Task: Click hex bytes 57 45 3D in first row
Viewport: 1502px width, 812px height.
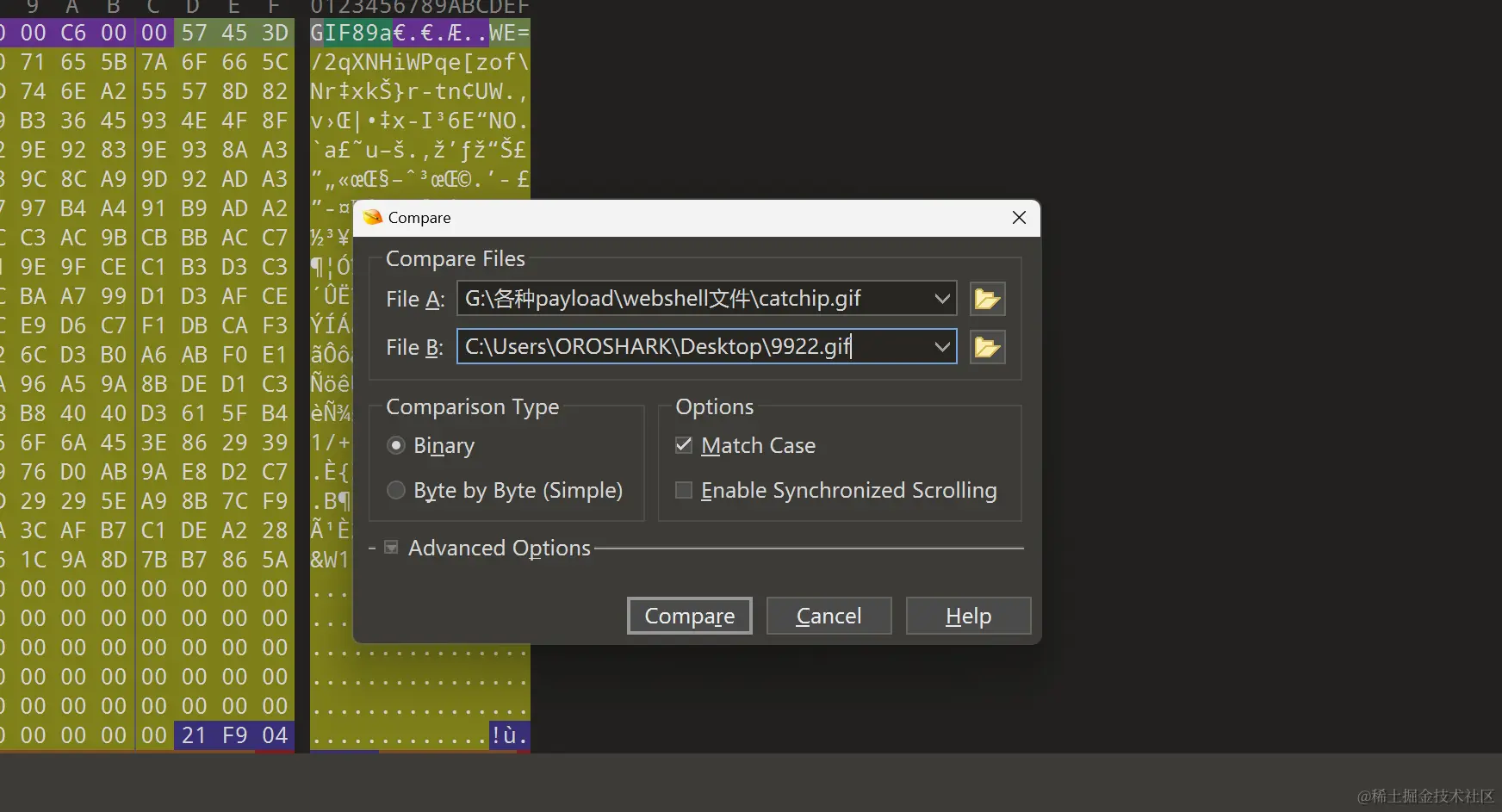Action: point(234,33)
